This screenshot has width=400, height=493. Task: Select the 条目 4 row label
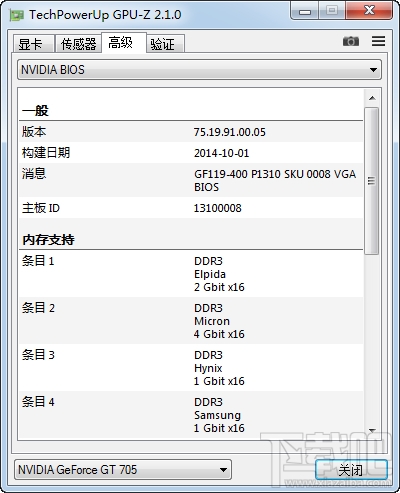pos(38,402)
